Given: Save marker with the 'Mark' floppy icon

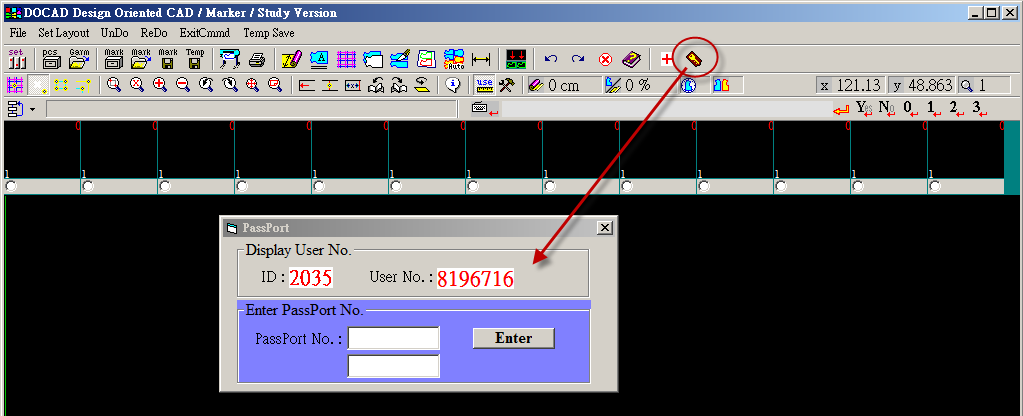Looking at the screenshot, I should pyautogui.click(x=168, y=59).
